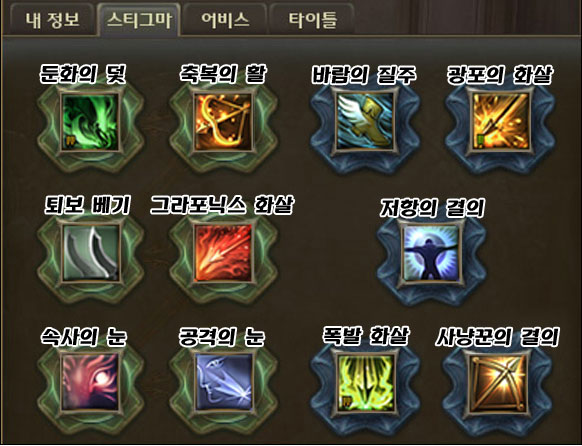Open the 내 정보 tab

52,20
